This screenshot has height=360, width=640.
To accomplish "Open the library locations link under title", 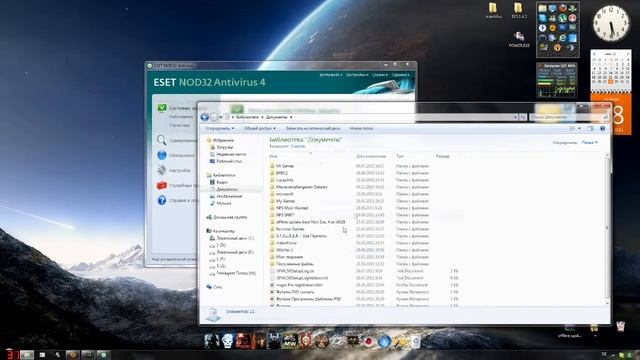I will pyautogui.click(x=298, y=146).
